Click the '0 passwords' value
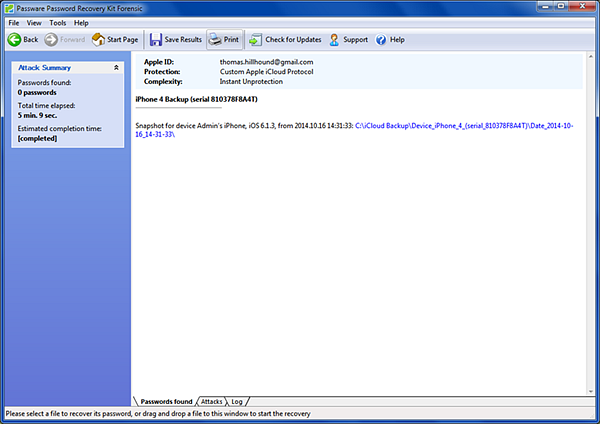600x424 pixels. coord(37,92)
